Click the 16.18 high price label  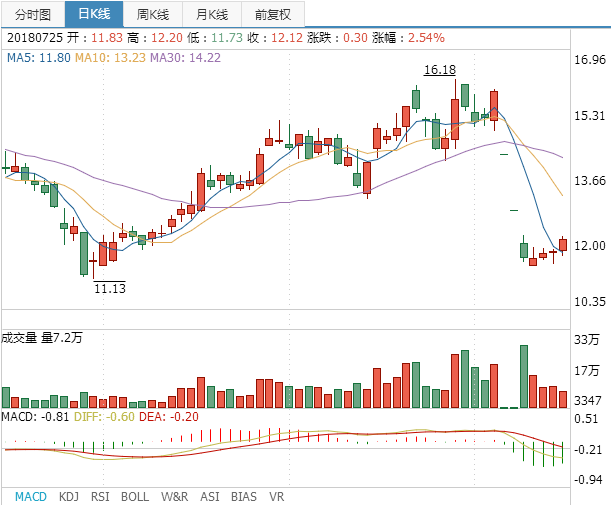[440, 70]
